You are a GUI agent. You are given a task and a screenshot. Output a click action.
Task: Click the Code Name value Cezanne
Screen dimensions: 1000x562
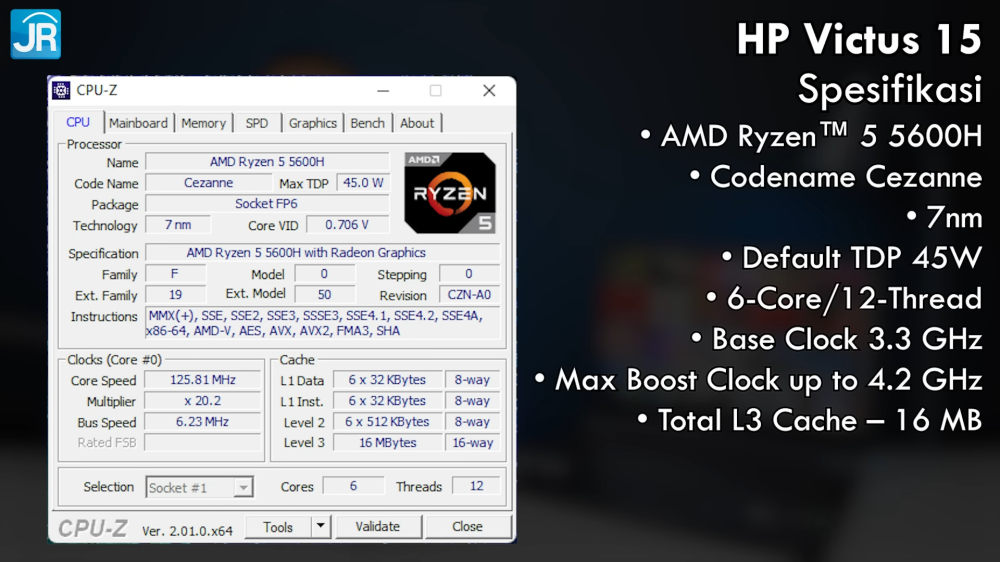209,183
